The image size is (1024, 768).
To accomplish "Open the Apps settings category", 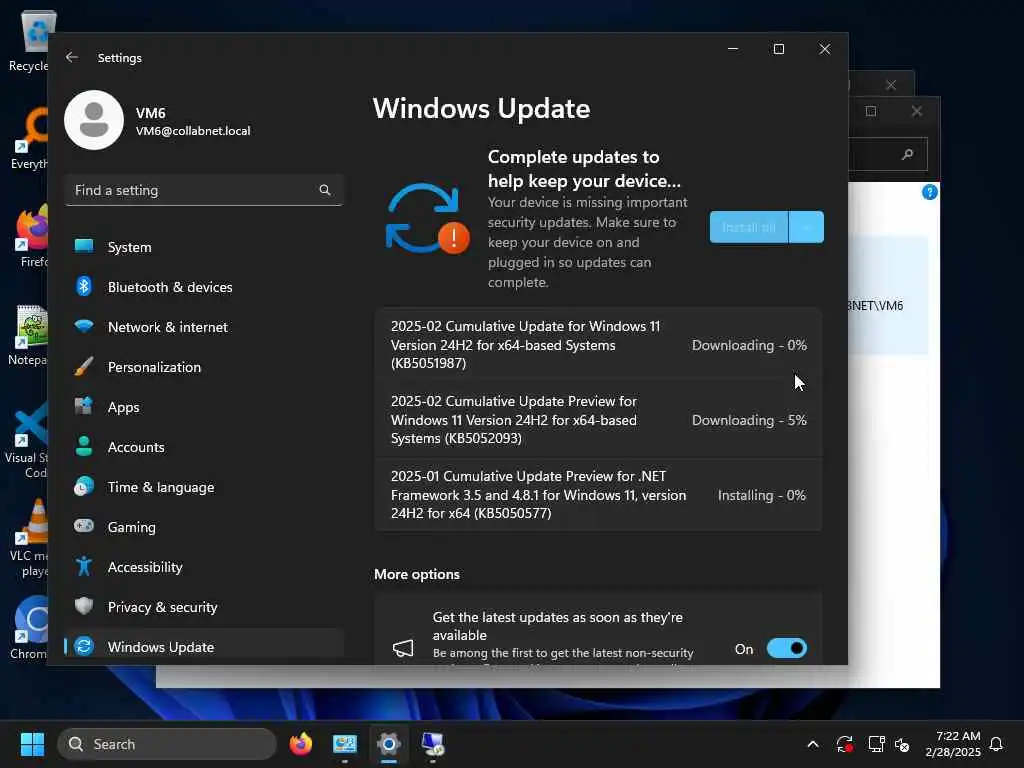I will 204,407.
